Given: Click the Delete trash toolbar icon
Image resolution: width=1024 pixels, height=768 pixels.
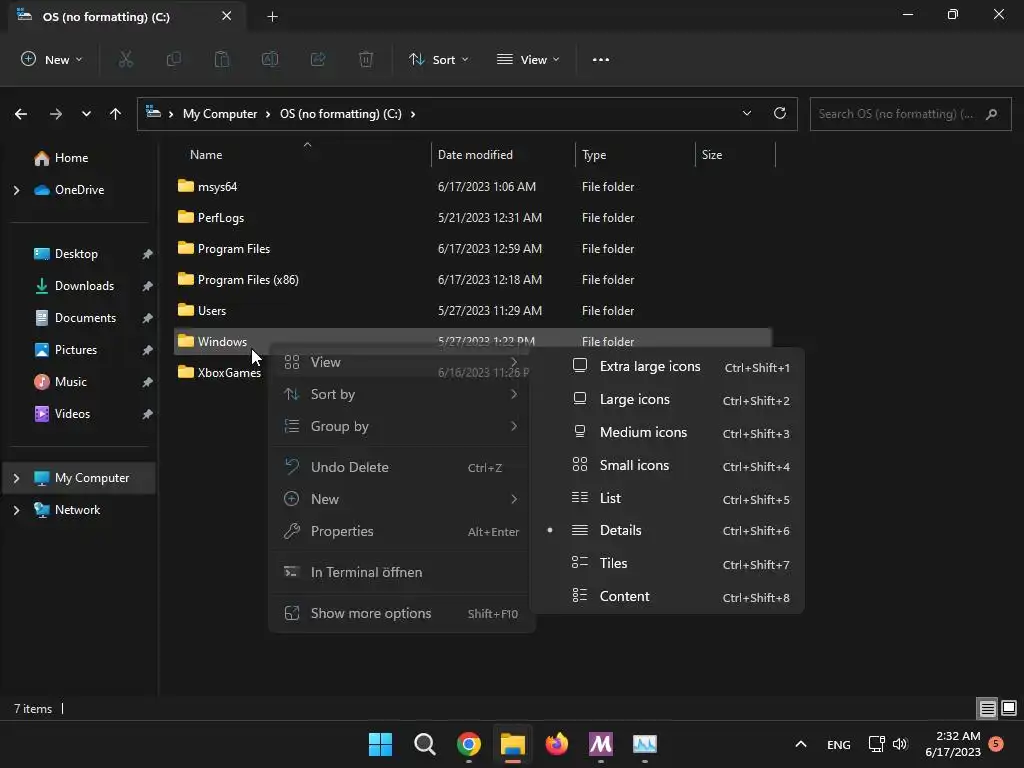Looking at the screenshot, I should [x=366, y=59].
